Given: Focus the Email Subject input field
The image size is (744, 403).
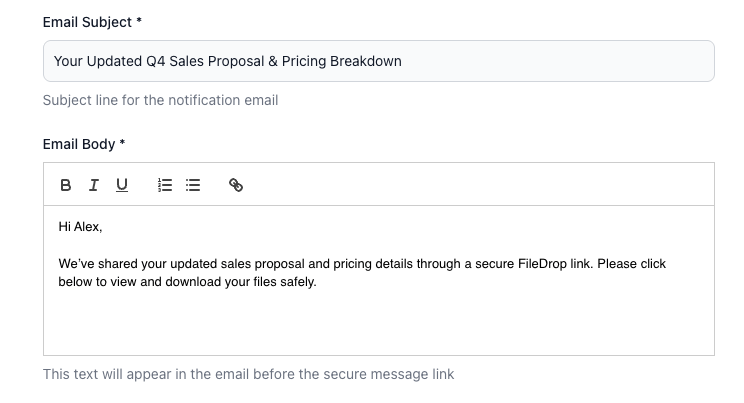Looking at the screenshot, I should point(550,61).
